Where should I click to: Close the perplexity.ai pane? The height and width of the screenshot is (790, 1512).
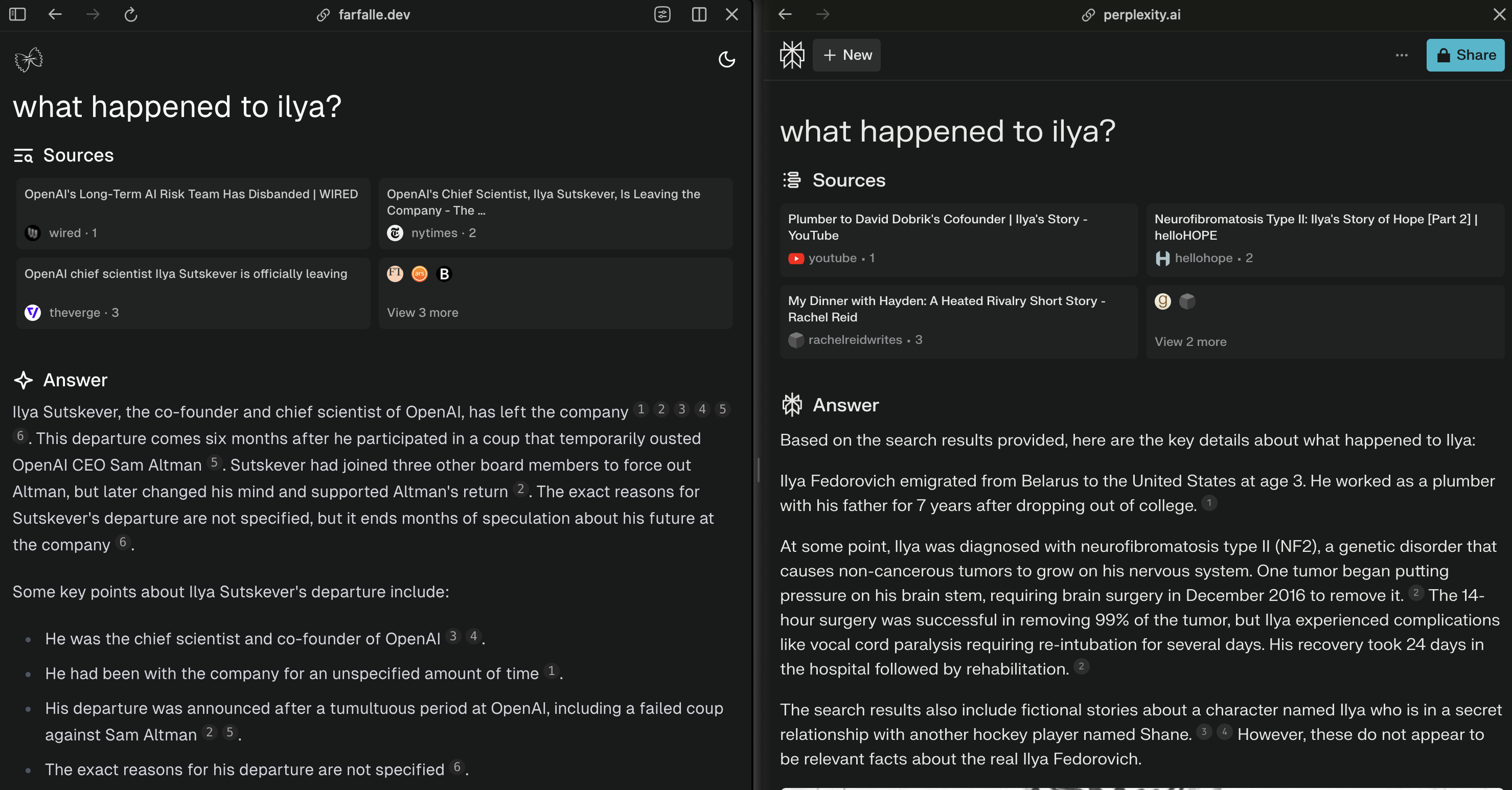pos(1500,14)
